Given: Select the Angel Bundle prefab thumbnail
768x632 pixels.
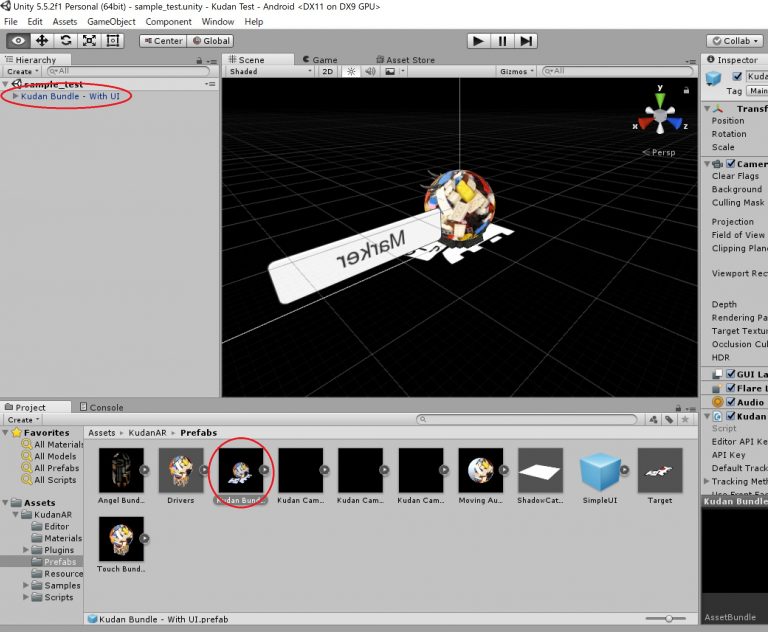Looking at the screenshot, I should tap(121, 470).
